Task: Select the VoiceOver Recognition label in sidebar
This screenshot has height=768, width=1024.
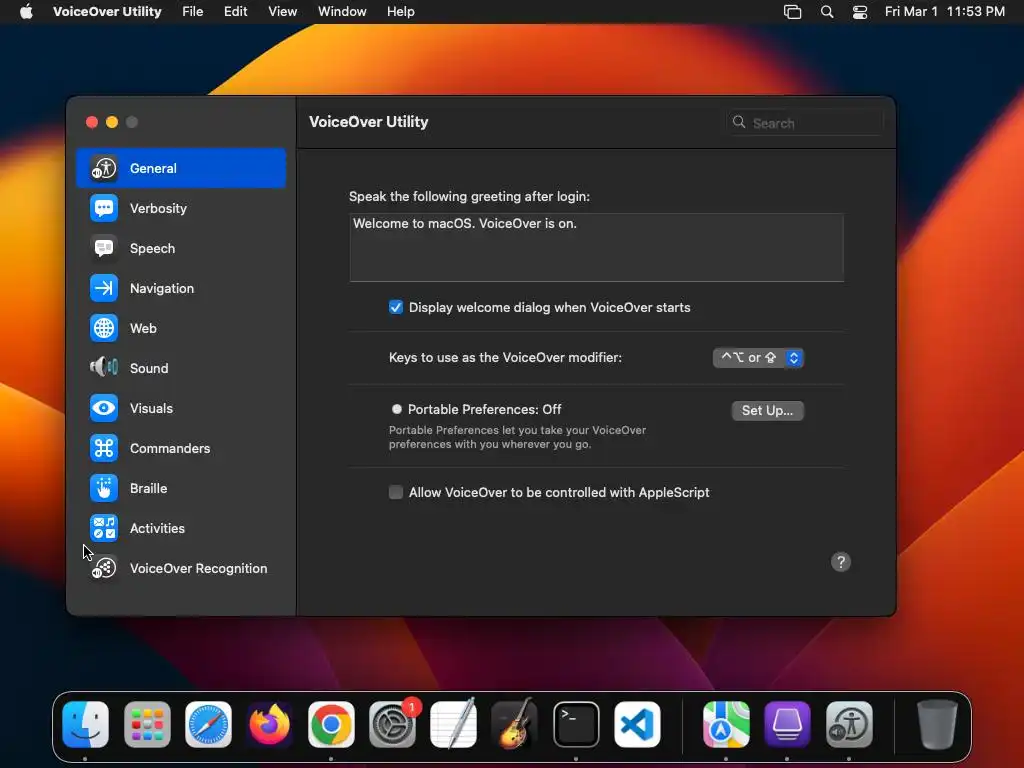Action: (x=199, y=568)
